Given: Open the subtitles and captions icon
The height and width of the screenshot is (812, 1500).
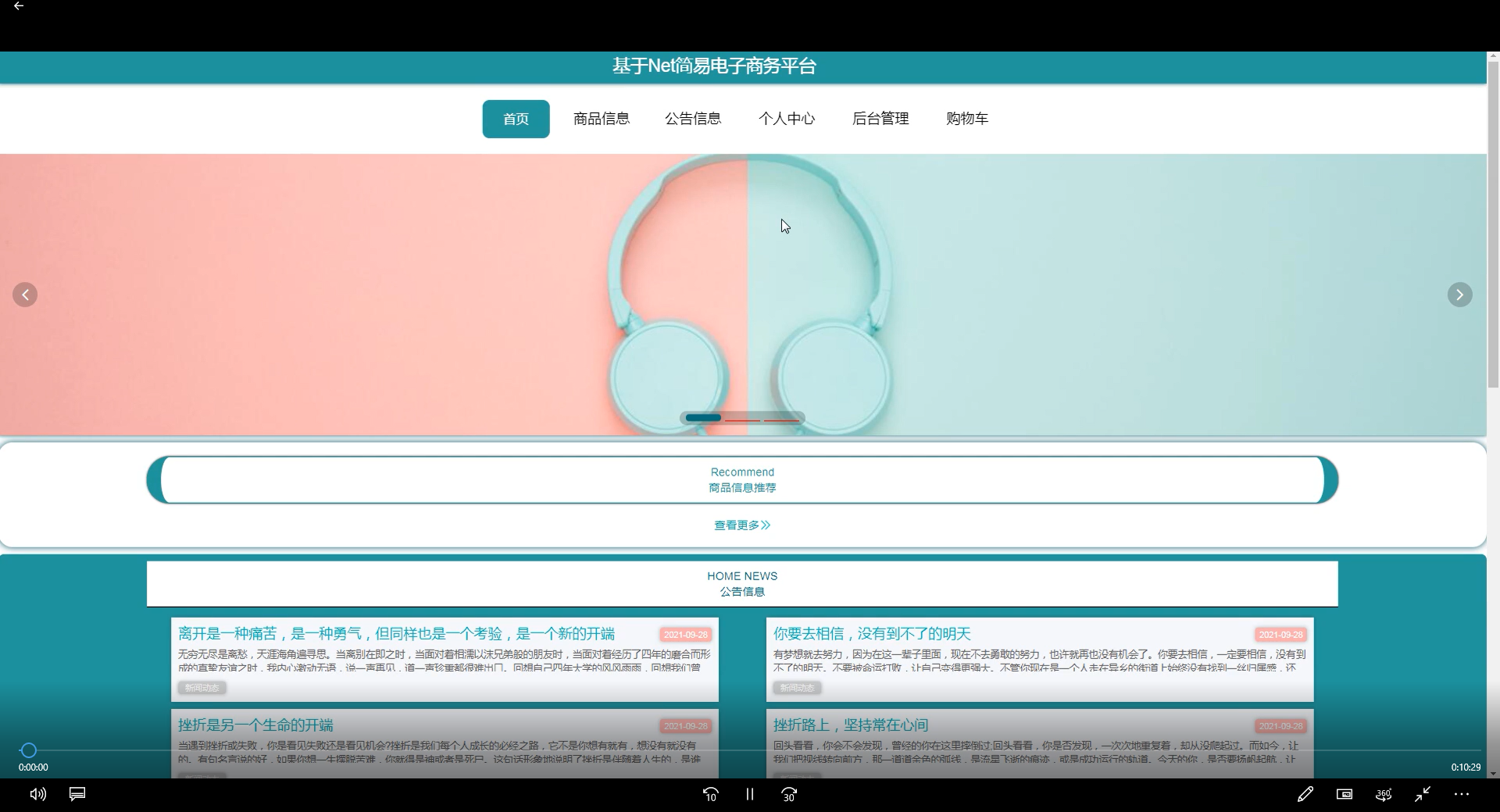Looking at the screenshot, I should pos(77,794).
